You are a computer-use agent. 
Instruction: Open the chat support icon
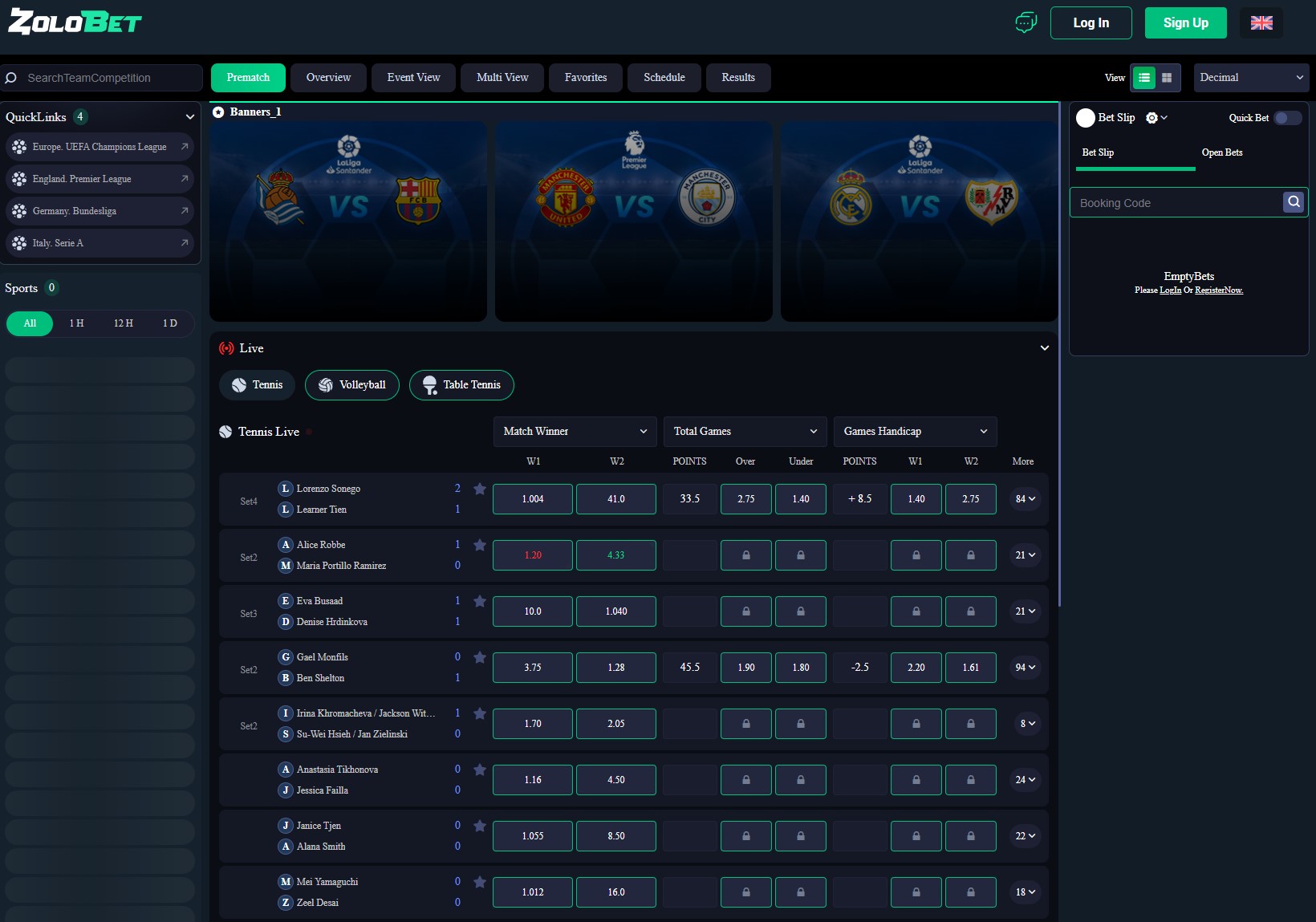tap(1026, 23)
